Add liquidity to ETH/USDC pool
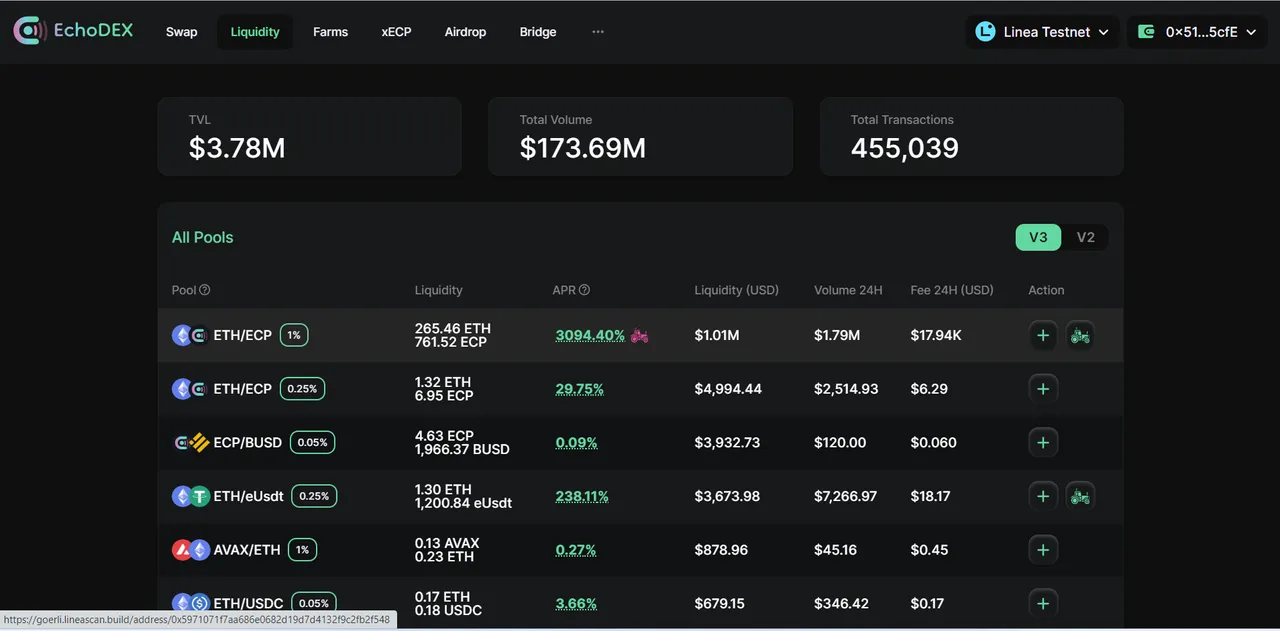1280x631 pixels. pyautogui.click(x=1043, y=603)
